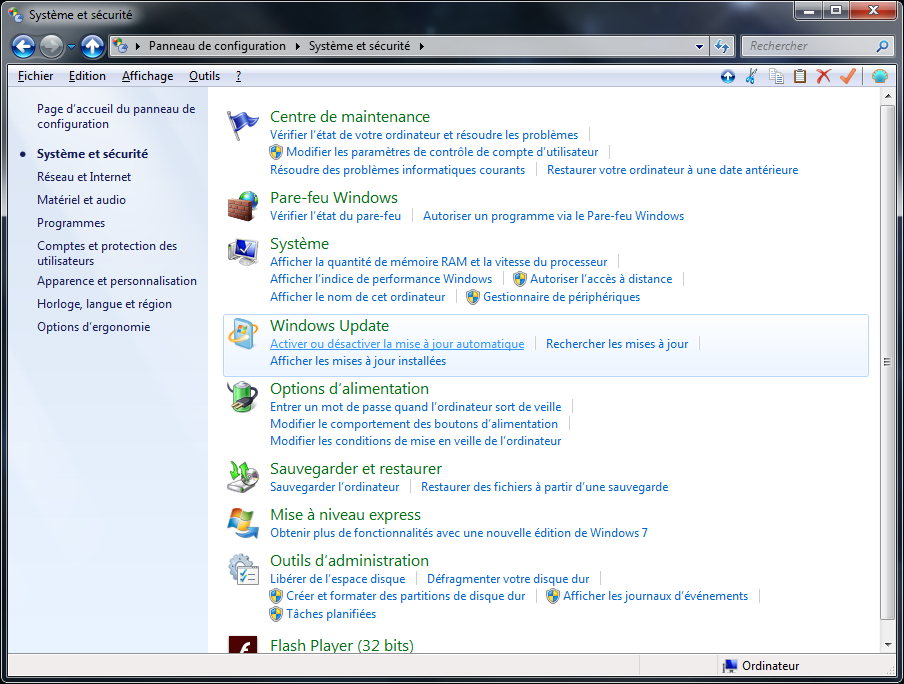Click Autoriser un programme via le Pare-feu Windows
This screenshot has height=684, width=904.
553,216
